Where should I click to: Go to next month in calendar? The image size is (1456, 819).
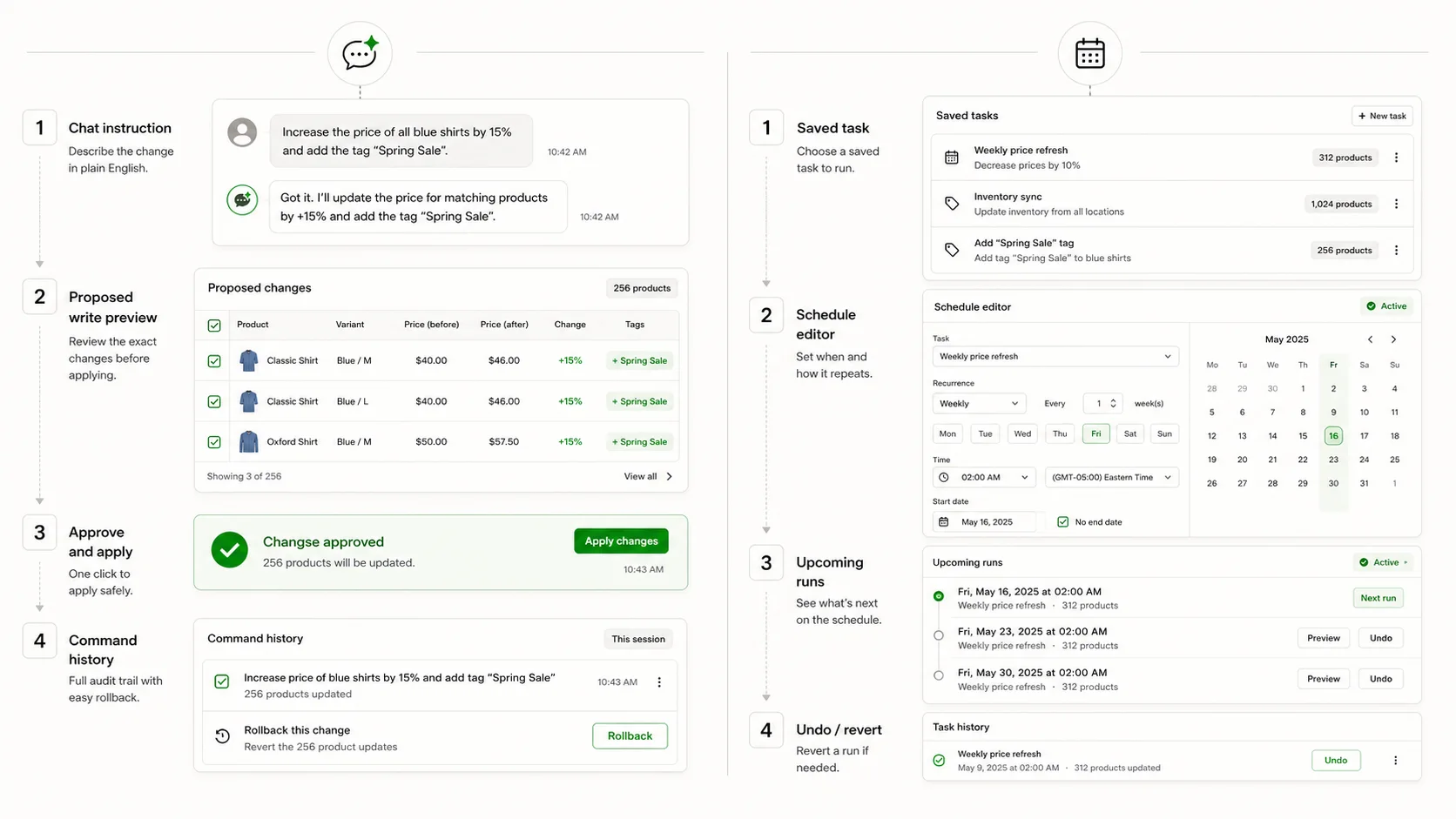[x=1393, y=339]
